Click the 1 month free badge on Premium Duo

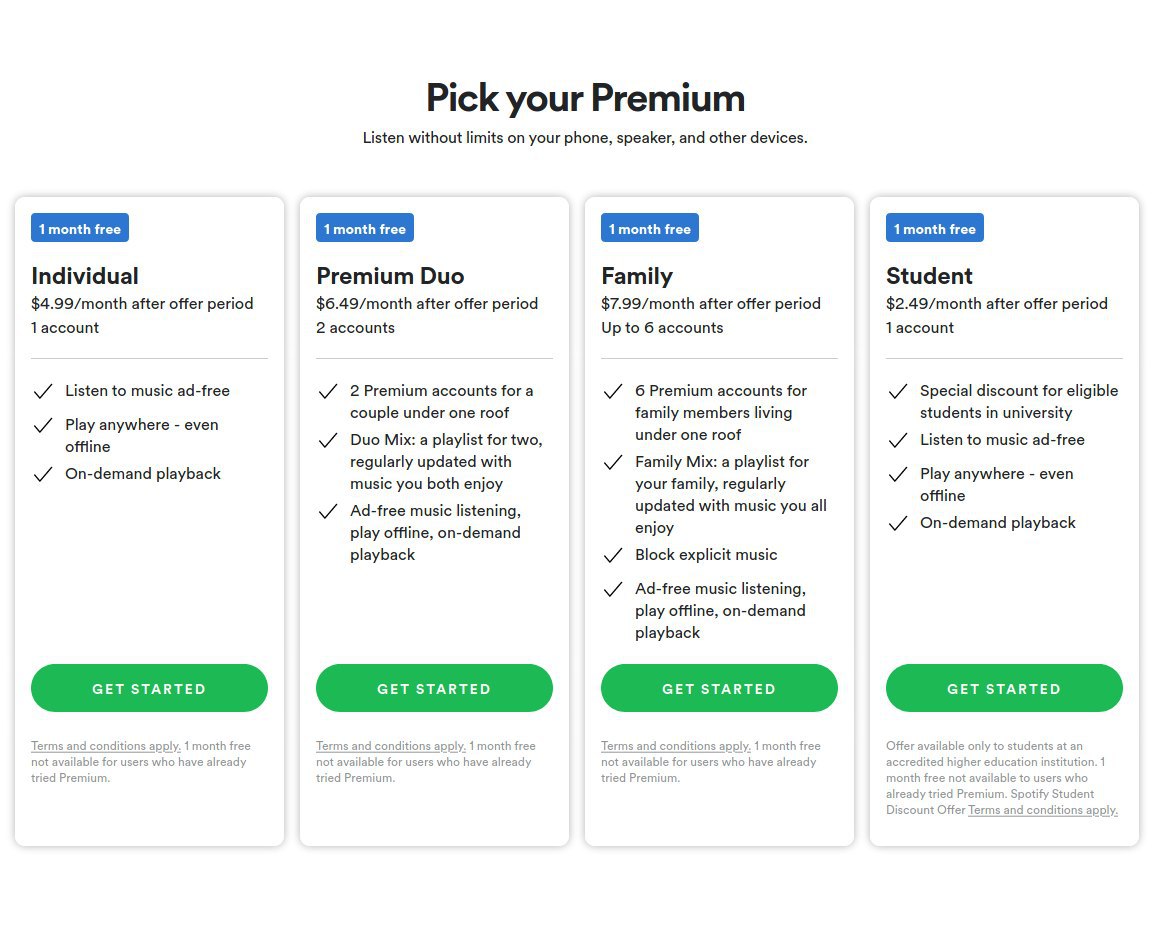tap(365, 228)
